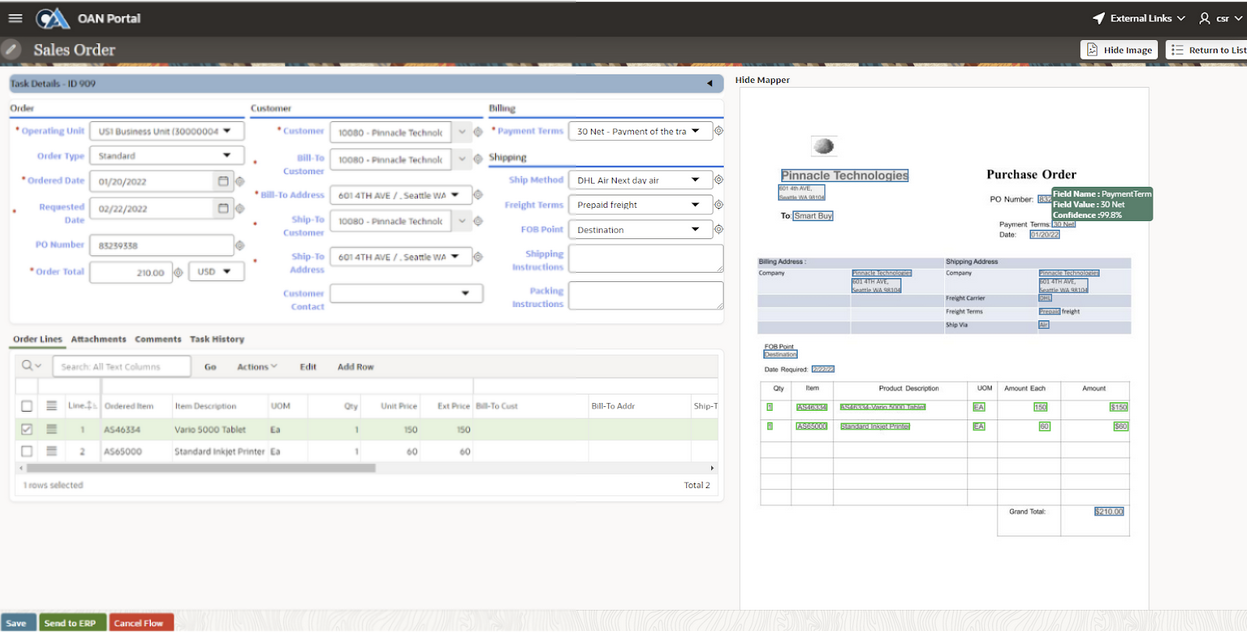1248x638 pixels.
Task: Open the Bill-To Address dropdown
Action: coord(400,195)
